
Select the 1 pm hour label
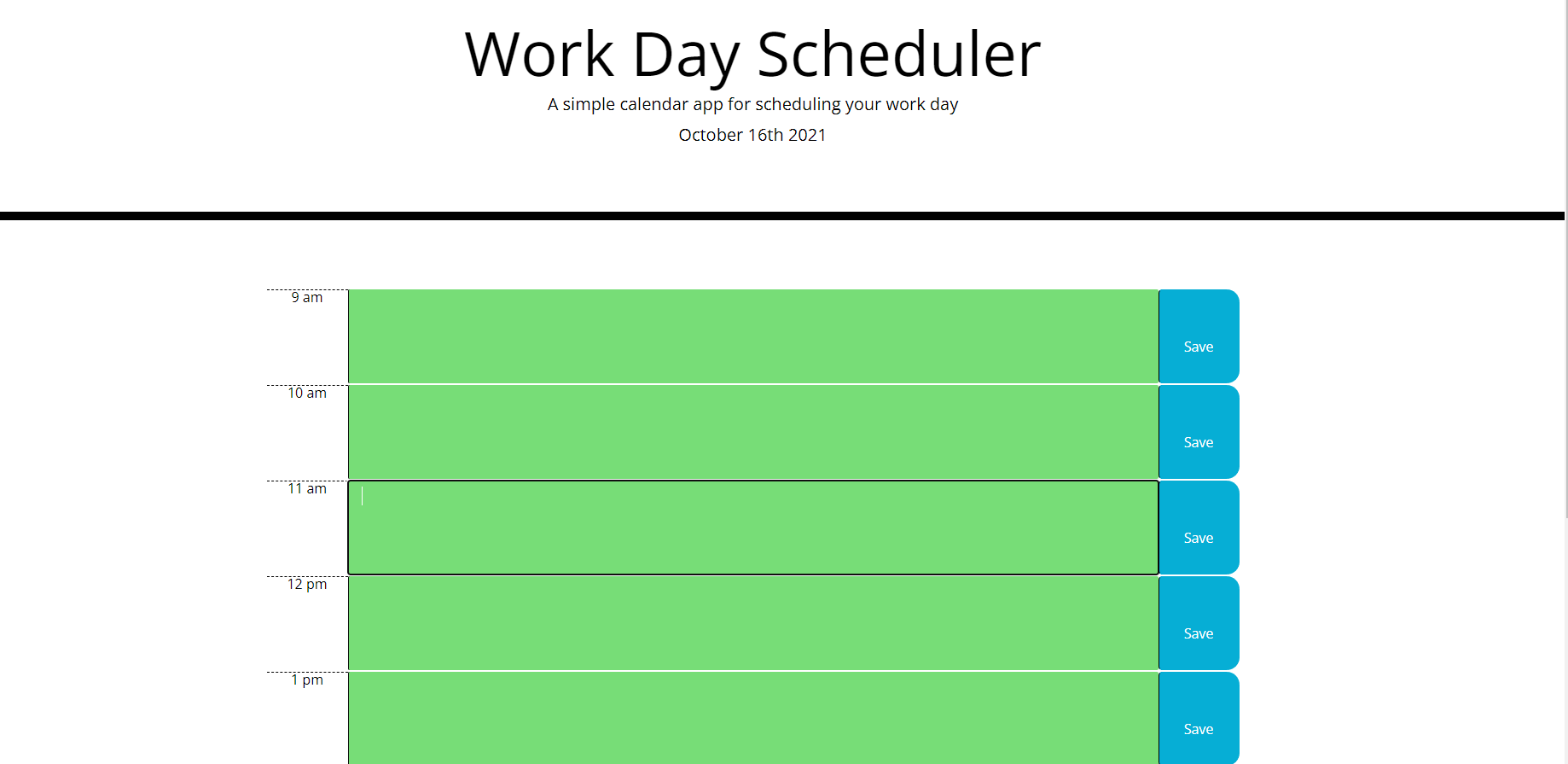pos(306,679)
